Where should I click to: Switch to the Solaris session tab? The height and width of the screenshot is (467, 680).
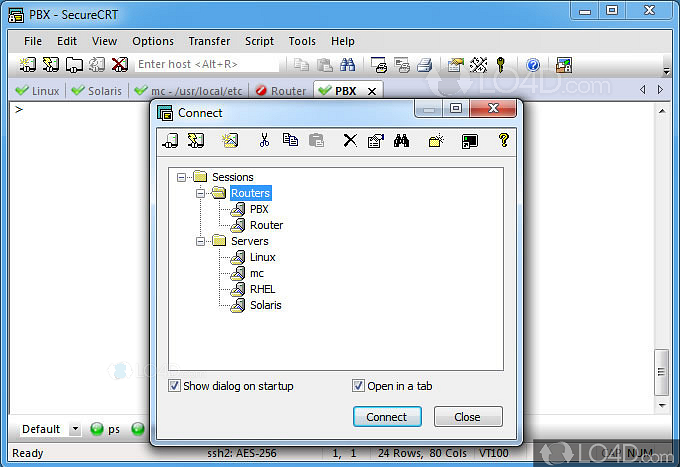pyautogui.click(x=97, y=91)
